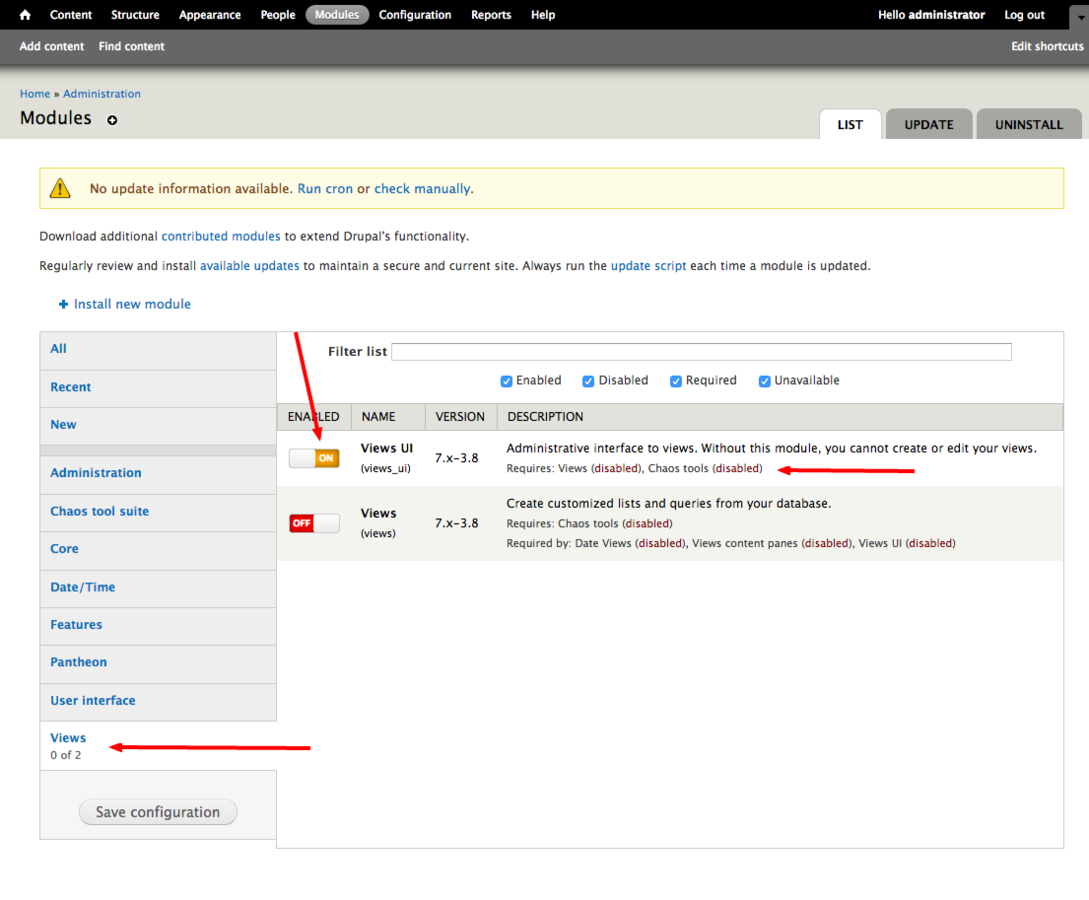Viewport: 1089px width, 900px height.
Task: Open the Modules menu item
Action: coord(337,15)
